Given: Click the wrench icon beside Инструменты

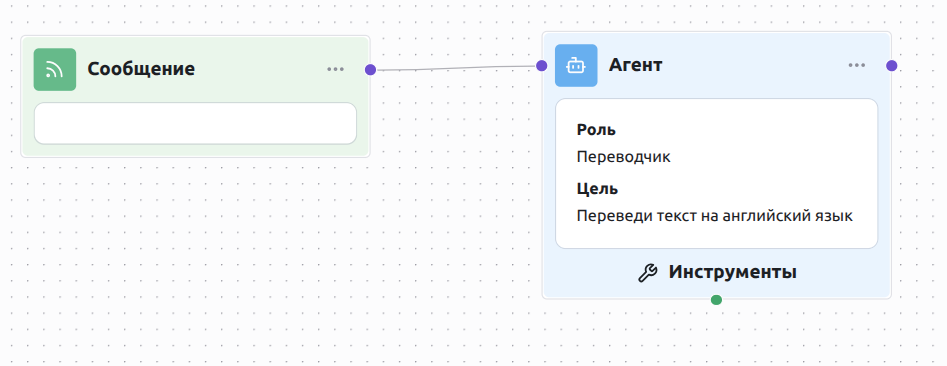Looking at the screenshot, I should coord(648,273).
